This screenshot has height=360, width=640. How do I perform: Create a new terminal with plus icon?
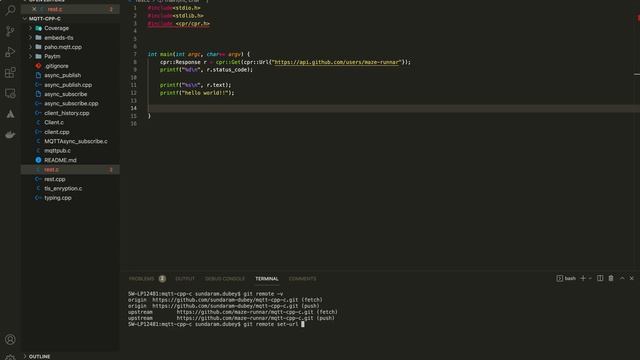tap(583, 278)
